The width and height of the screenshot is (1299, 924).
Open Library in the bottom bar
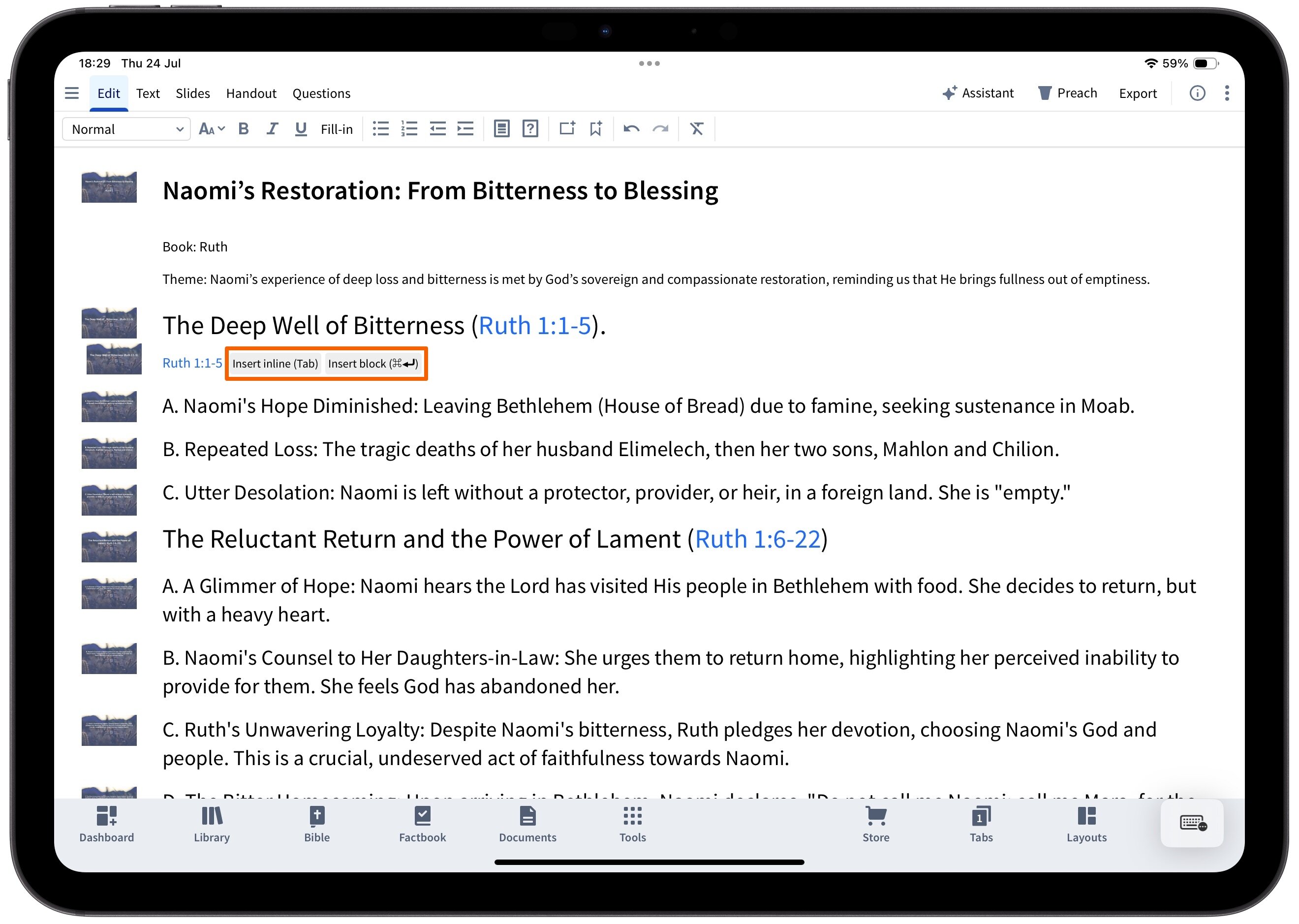click(x=212, y=825)
